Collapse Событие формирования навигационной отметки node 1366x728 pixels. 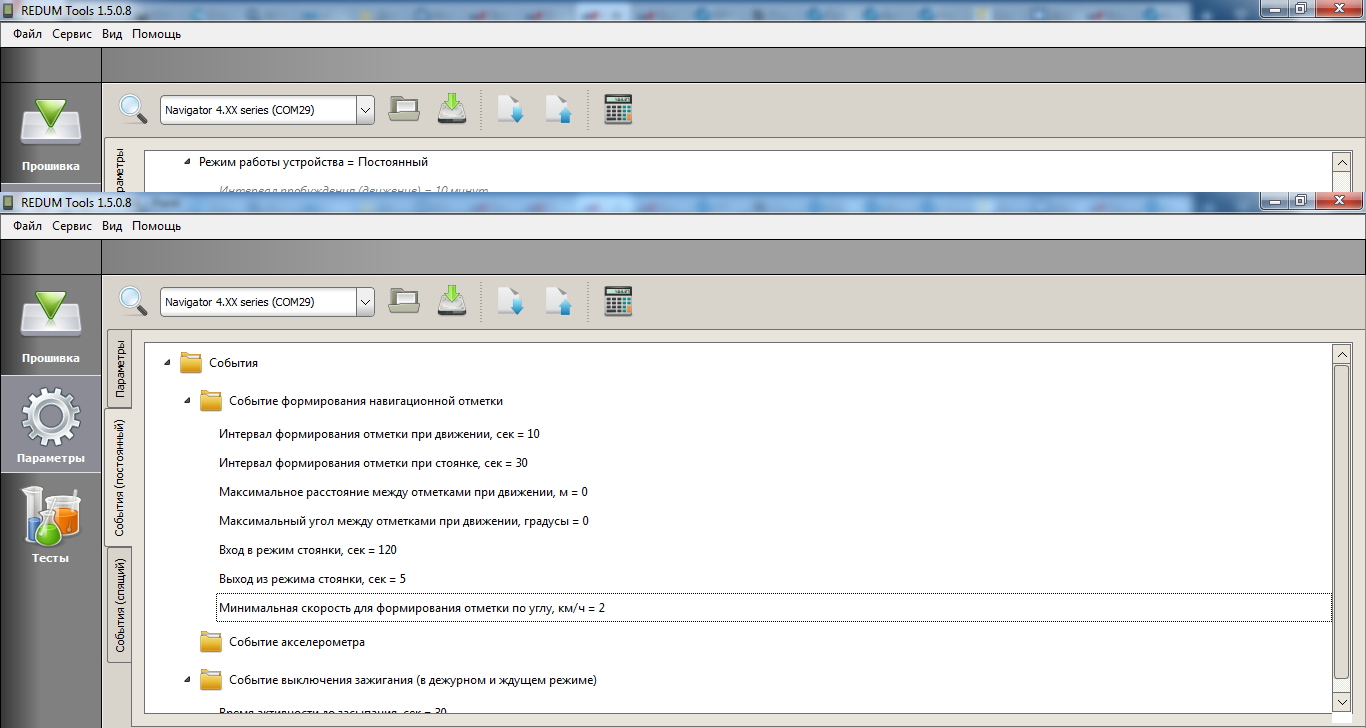[187, 401]
